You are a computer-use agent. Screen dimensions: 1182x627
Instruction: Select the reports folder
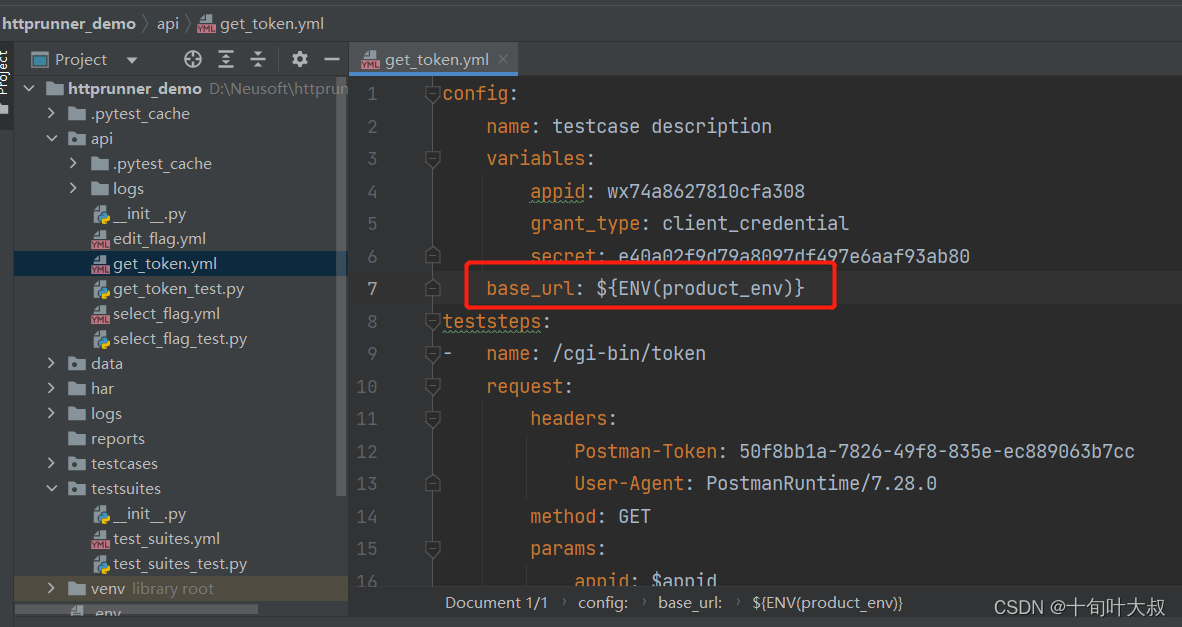(117, 439)
